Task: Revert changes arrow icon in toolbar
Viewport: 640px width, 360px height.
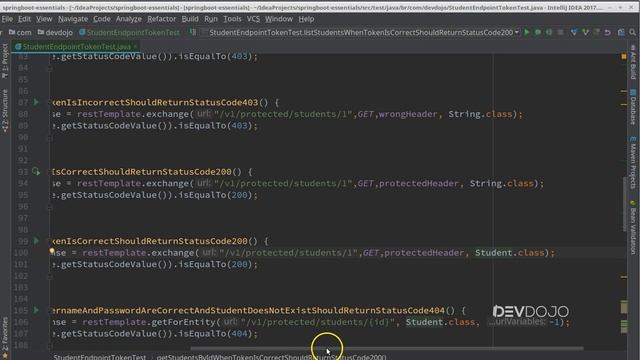Action: tap(608, 32)
